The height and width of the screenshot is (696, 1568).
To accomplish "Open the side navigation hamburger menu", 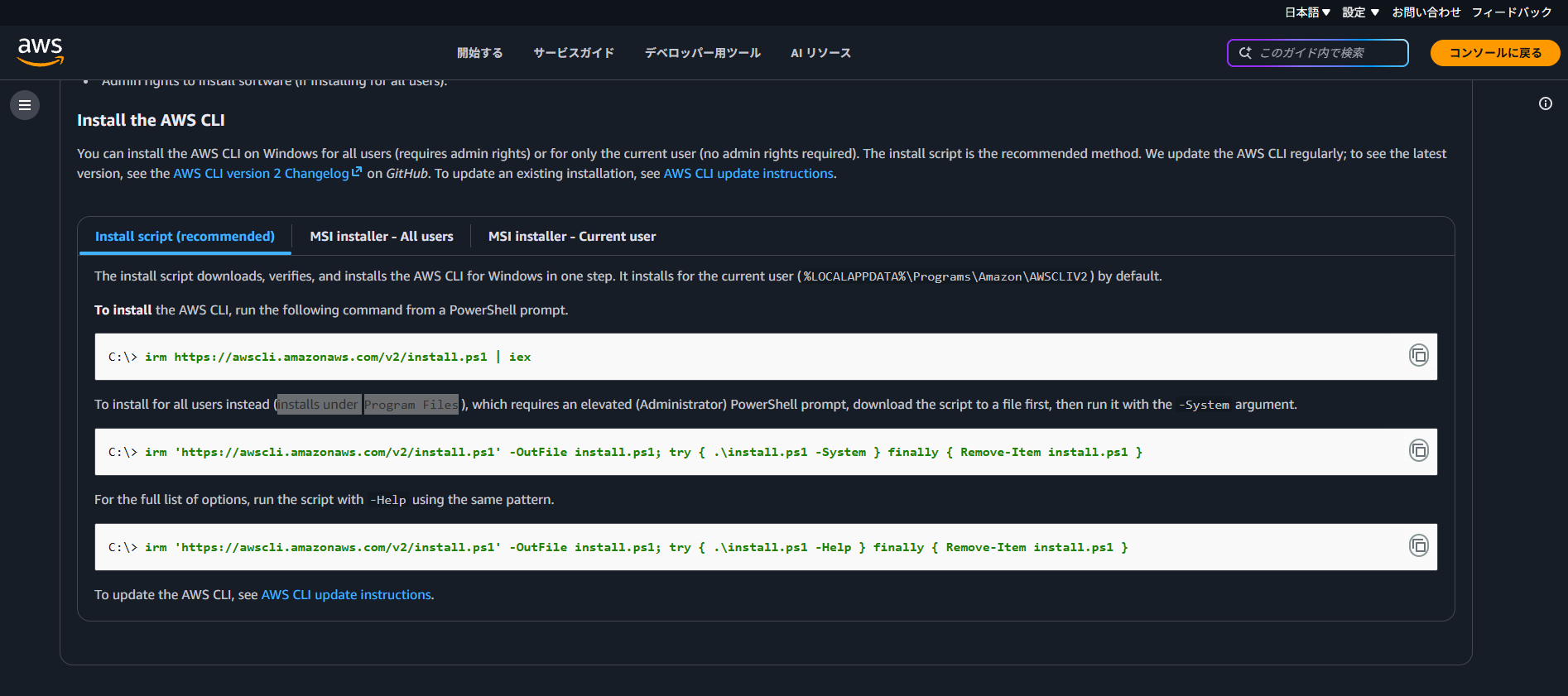I will [25, 105].
